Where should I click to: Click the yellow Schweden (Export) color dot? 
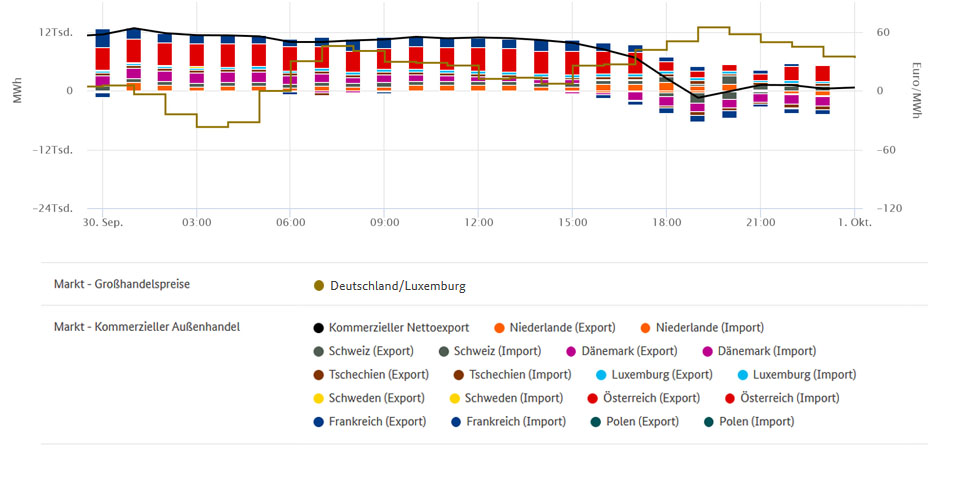tap(318, 398)
